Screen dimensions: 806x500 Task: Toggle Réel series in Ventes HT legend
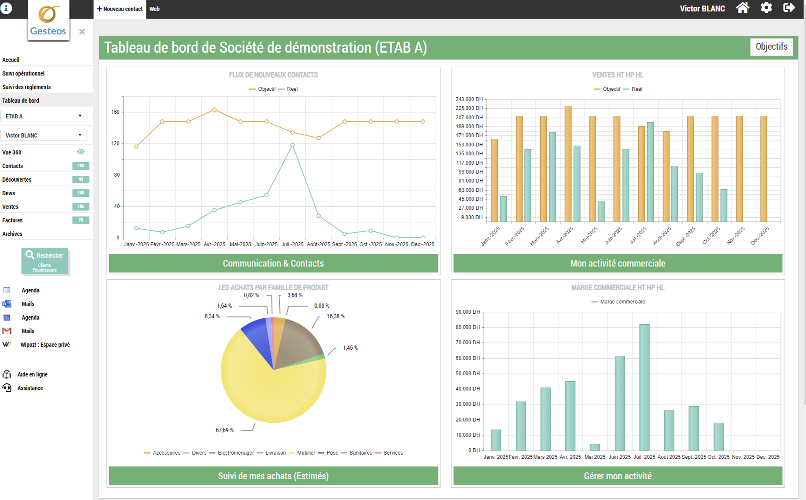(x=629, y=89)
